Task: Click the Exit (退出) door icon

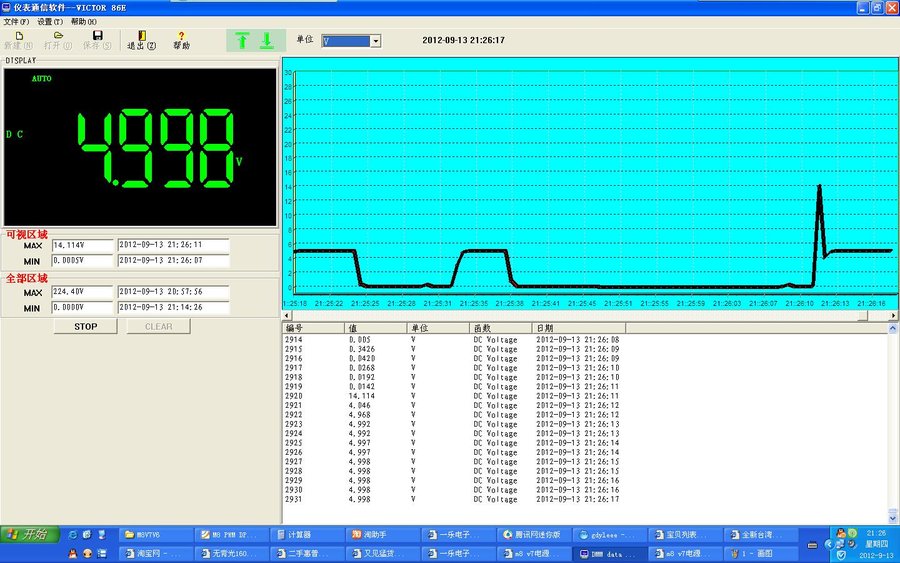Action: click(141, 36)
